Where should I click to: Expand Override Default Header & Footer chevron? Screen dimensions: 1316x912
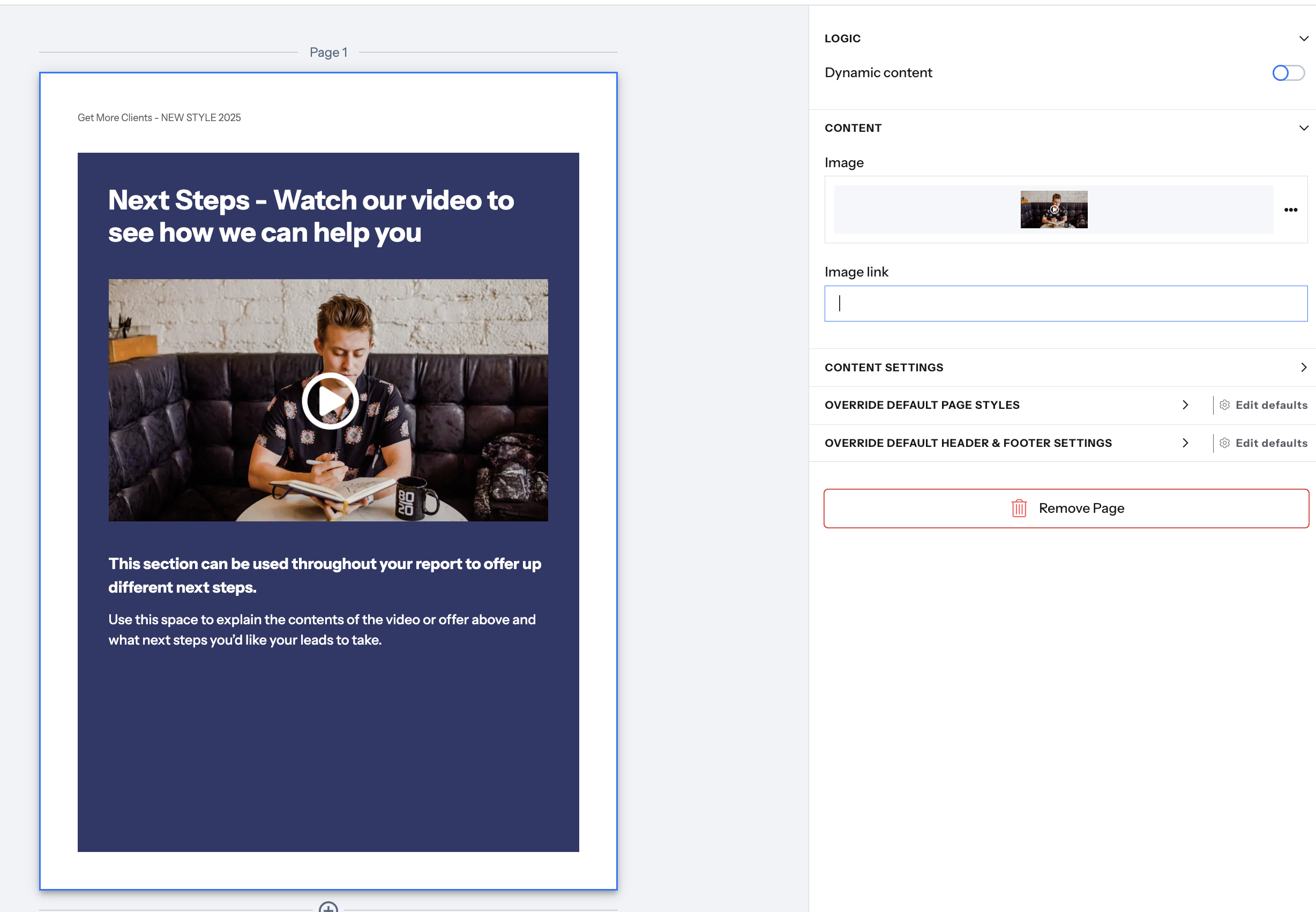(1185, 443)
